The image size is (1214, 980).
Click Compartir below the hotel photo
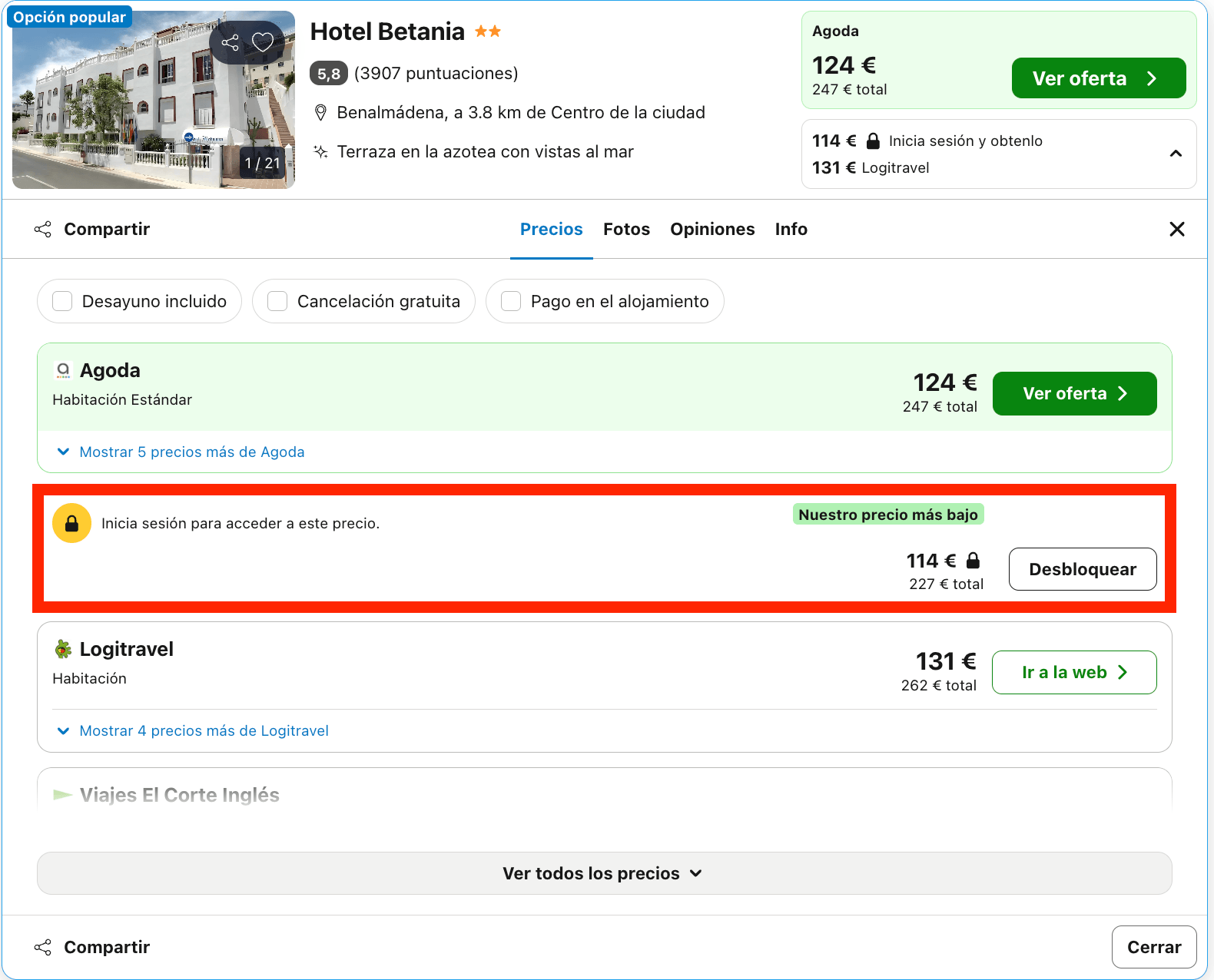(107, 229)
